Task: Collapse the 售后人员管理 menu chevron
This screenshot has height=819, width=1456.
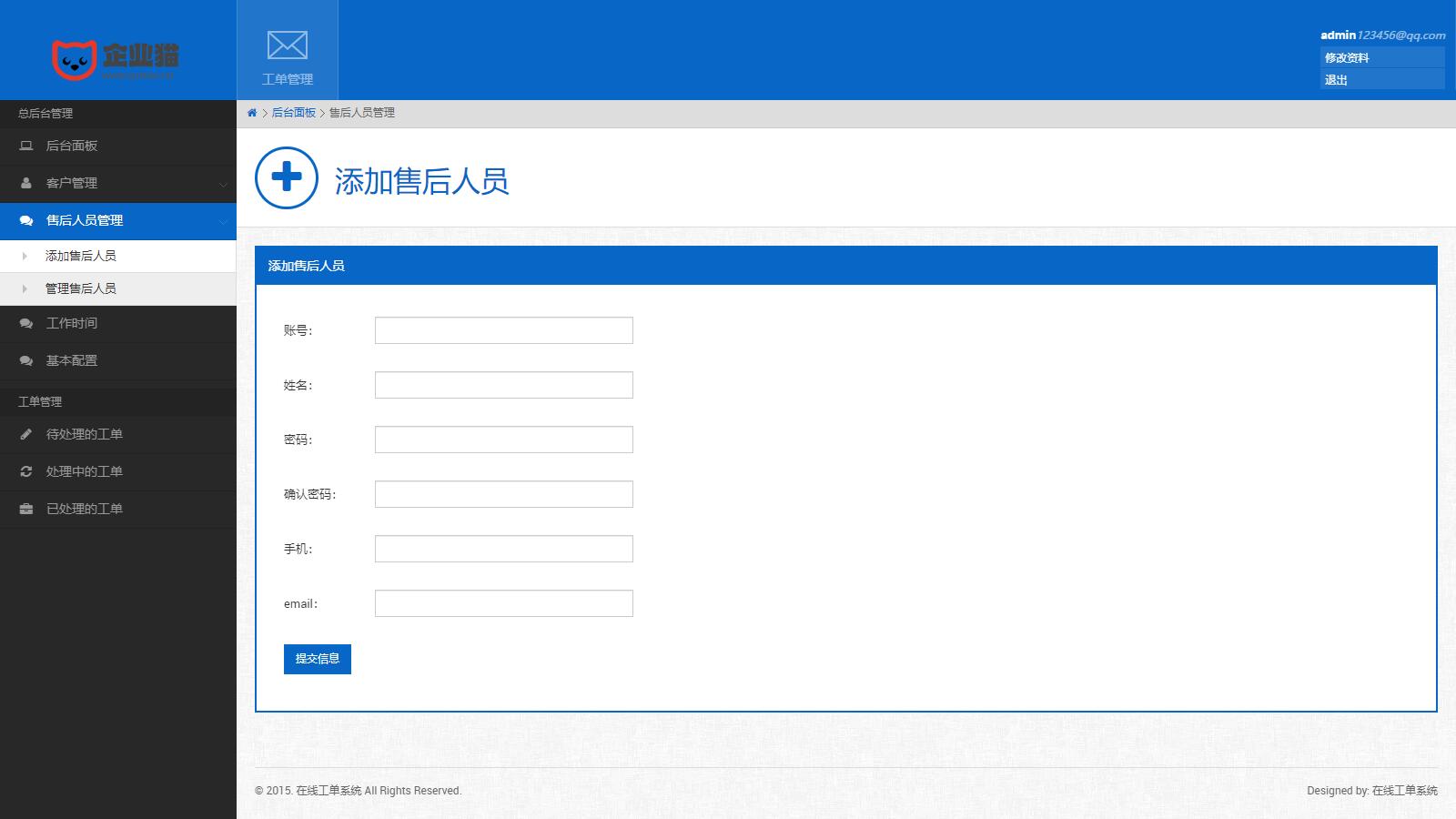Action: 223,221
